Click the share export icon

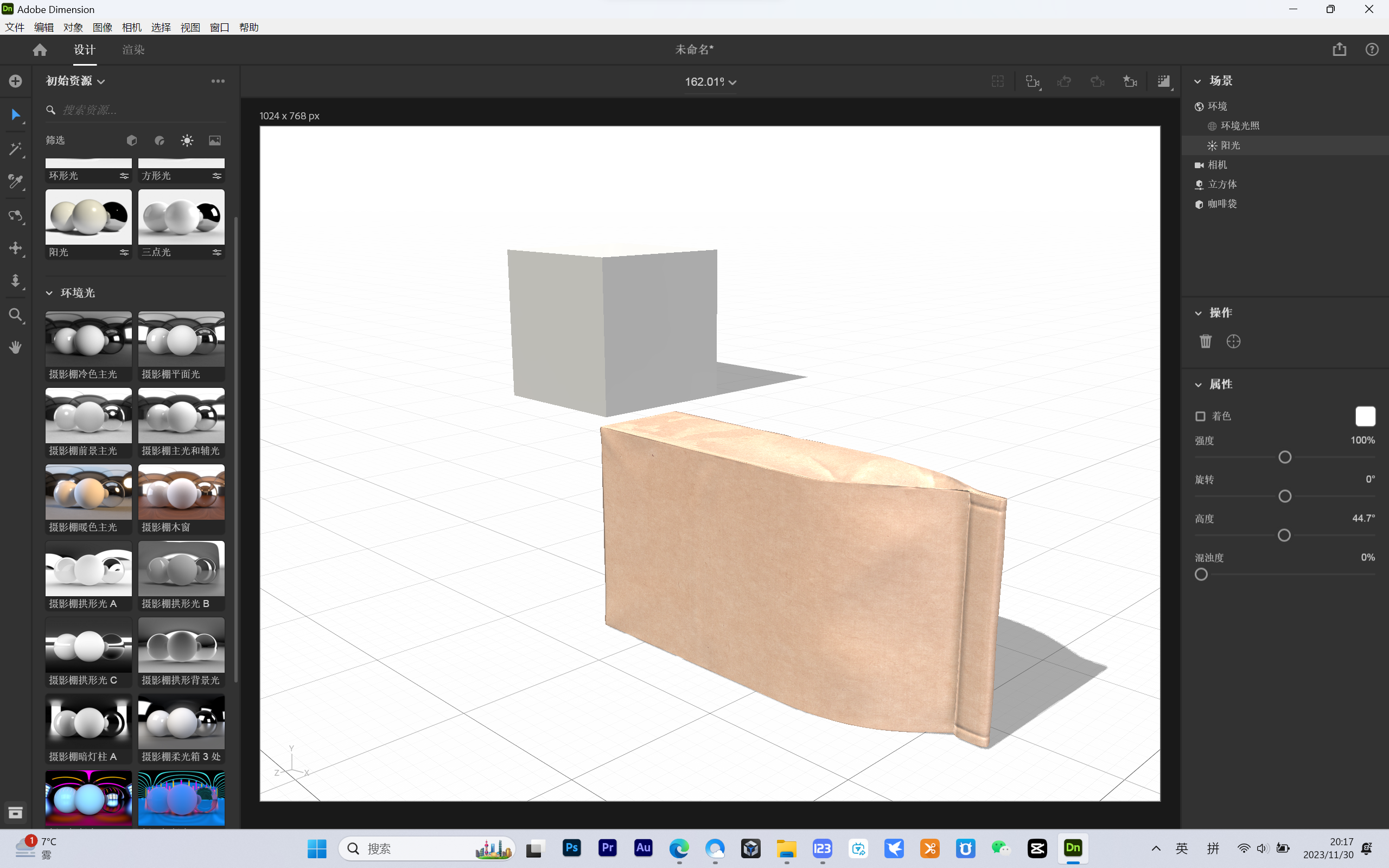(1339, 49)
